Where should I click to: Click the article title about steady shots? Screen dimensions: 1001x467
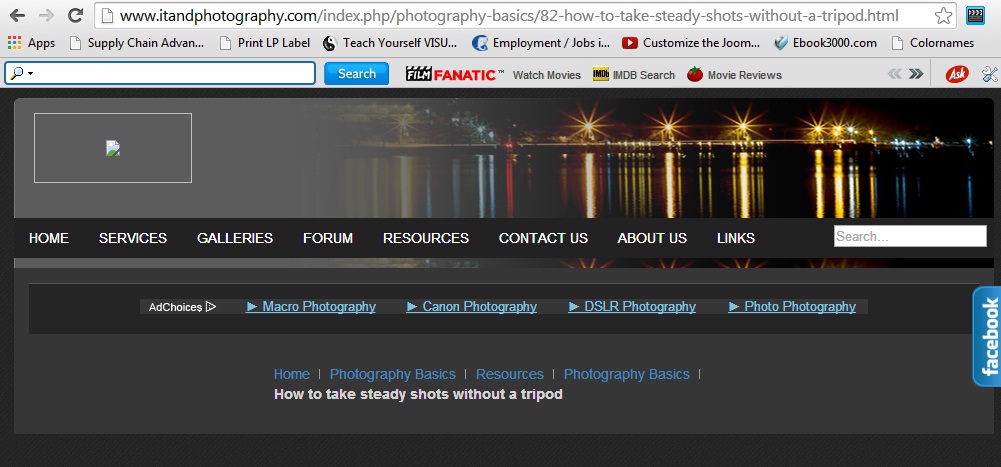click(418, 394)
